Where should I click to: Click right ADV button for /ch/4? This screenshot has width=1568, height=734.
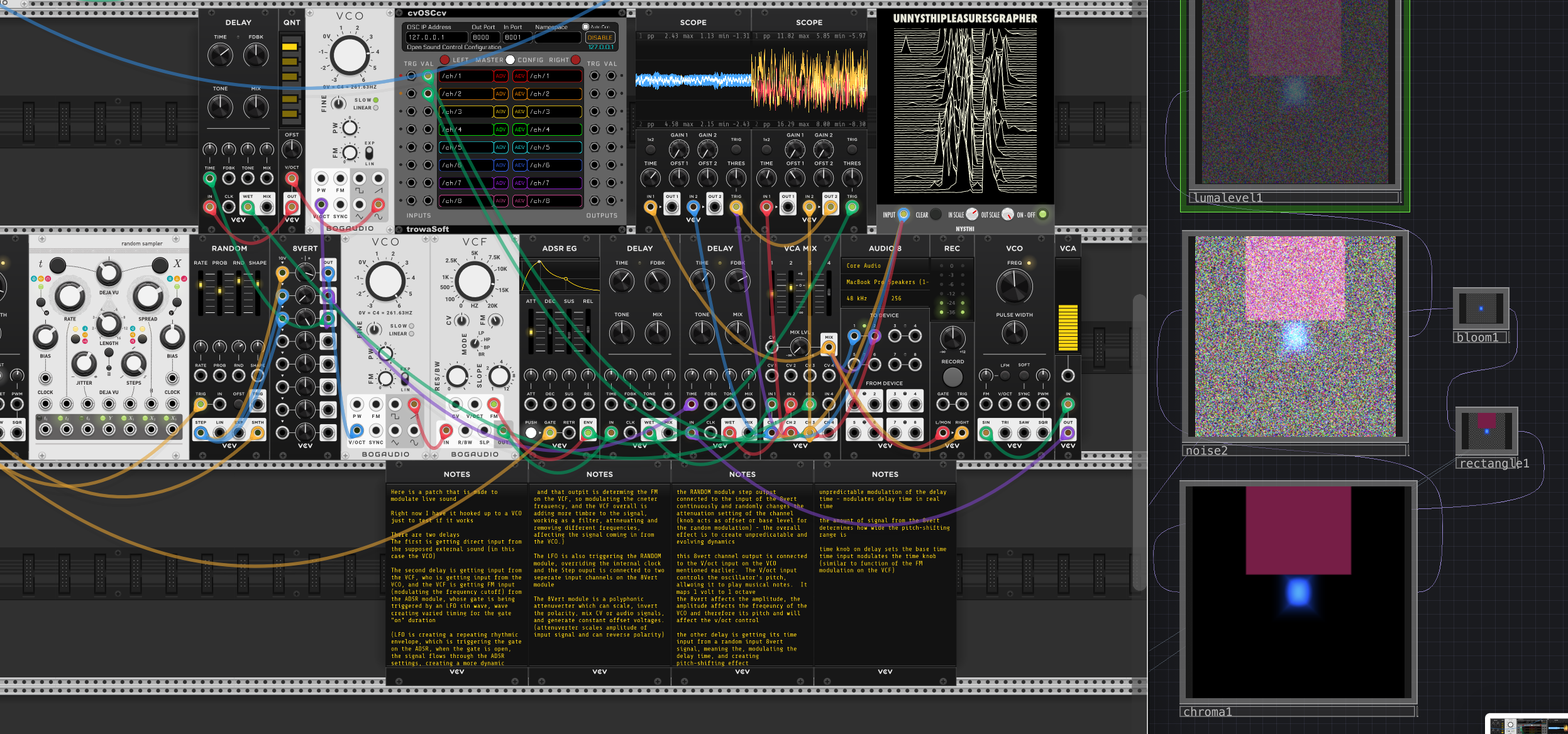(519, 129)
